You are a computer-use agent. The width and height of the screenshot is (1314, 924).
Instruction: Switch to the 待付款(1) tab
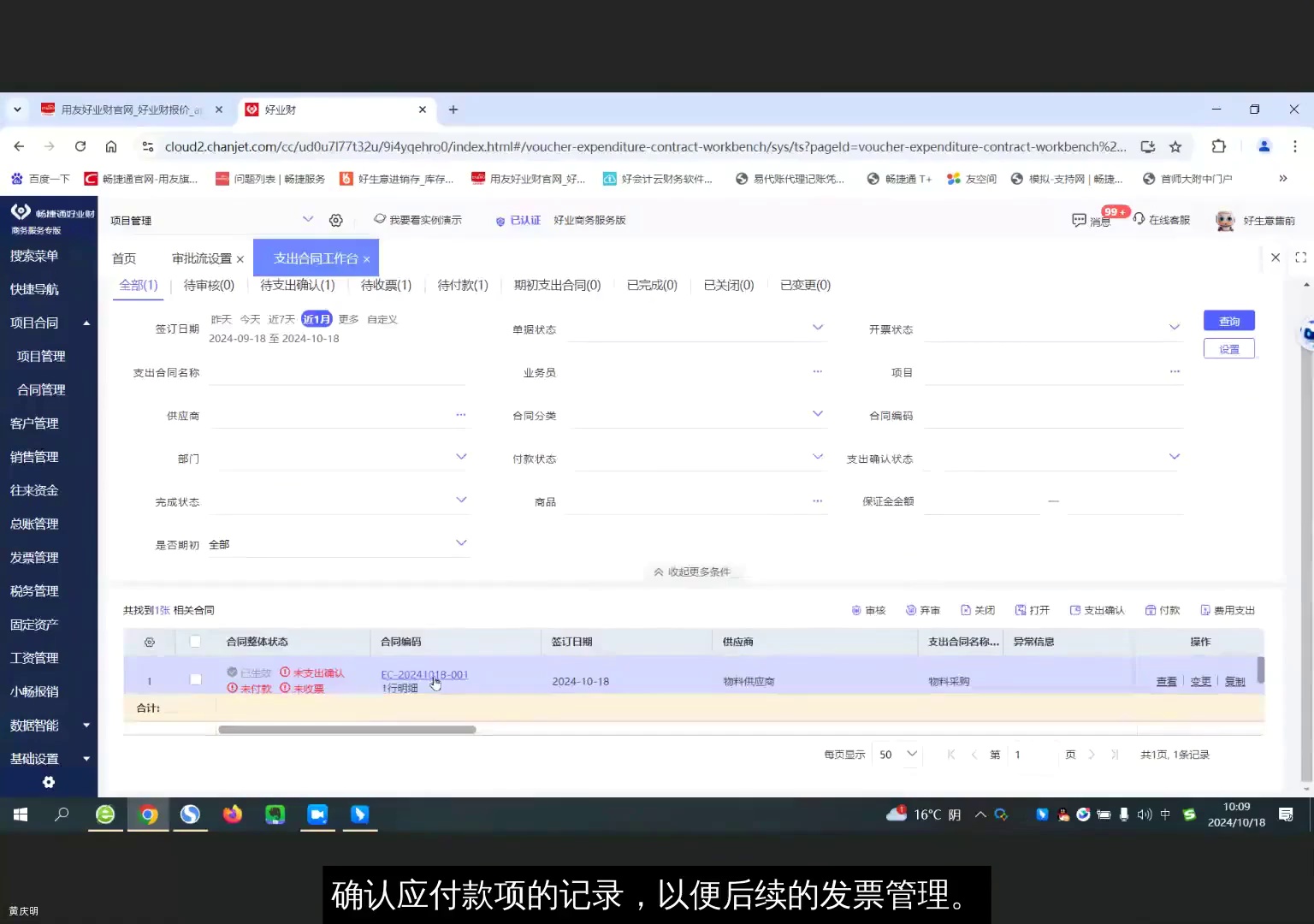click(462, 285)
